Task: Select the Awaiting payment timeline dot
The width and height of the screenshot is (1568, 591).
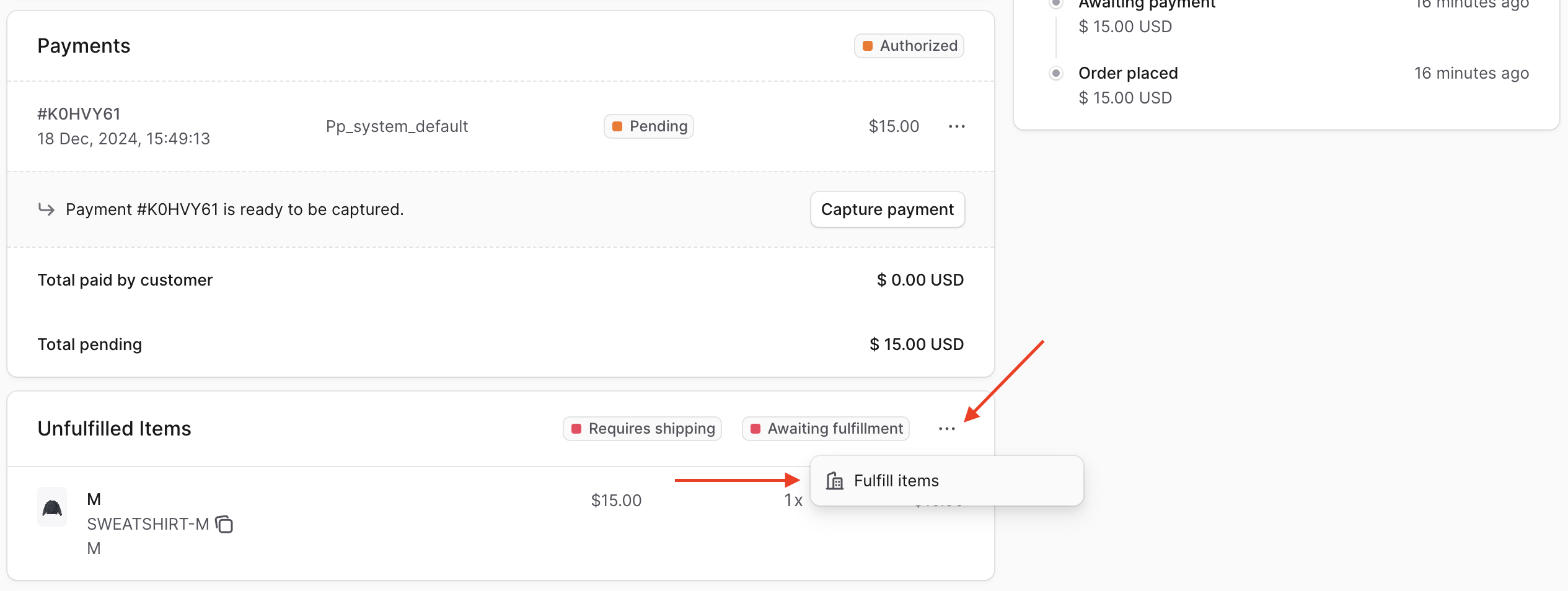Action: [x=1055, y=2]
